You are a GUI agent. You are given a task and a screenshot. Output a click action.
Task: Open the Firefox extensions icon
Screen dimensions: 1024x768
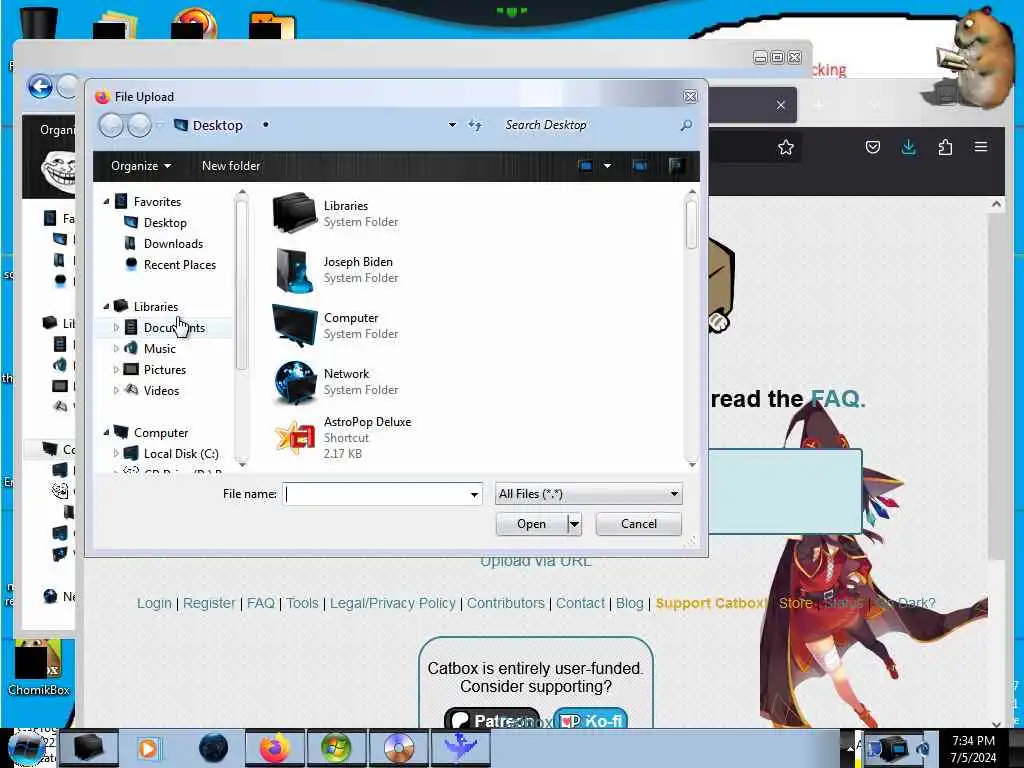(x=945, y=148)
